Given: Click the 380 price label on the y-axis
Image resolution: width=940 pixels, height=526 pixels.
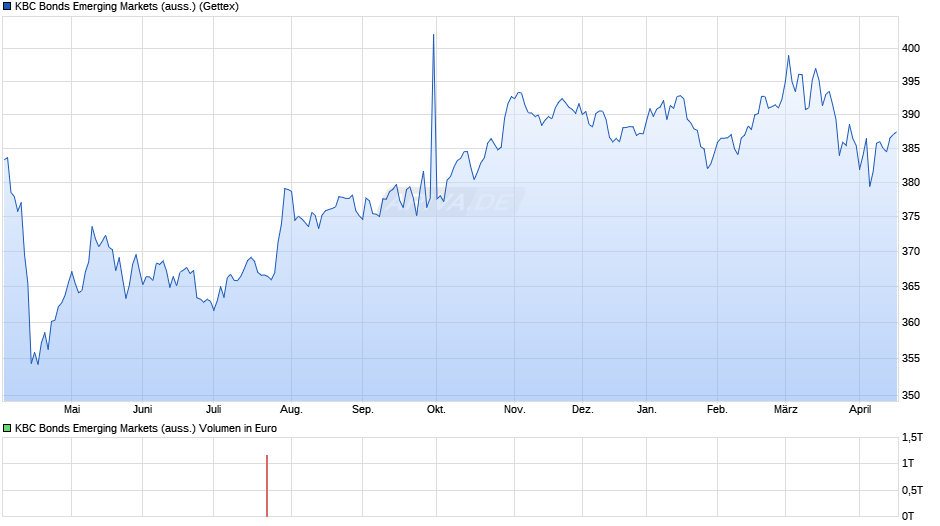Looking at the screenshot, I should point(911,182).
